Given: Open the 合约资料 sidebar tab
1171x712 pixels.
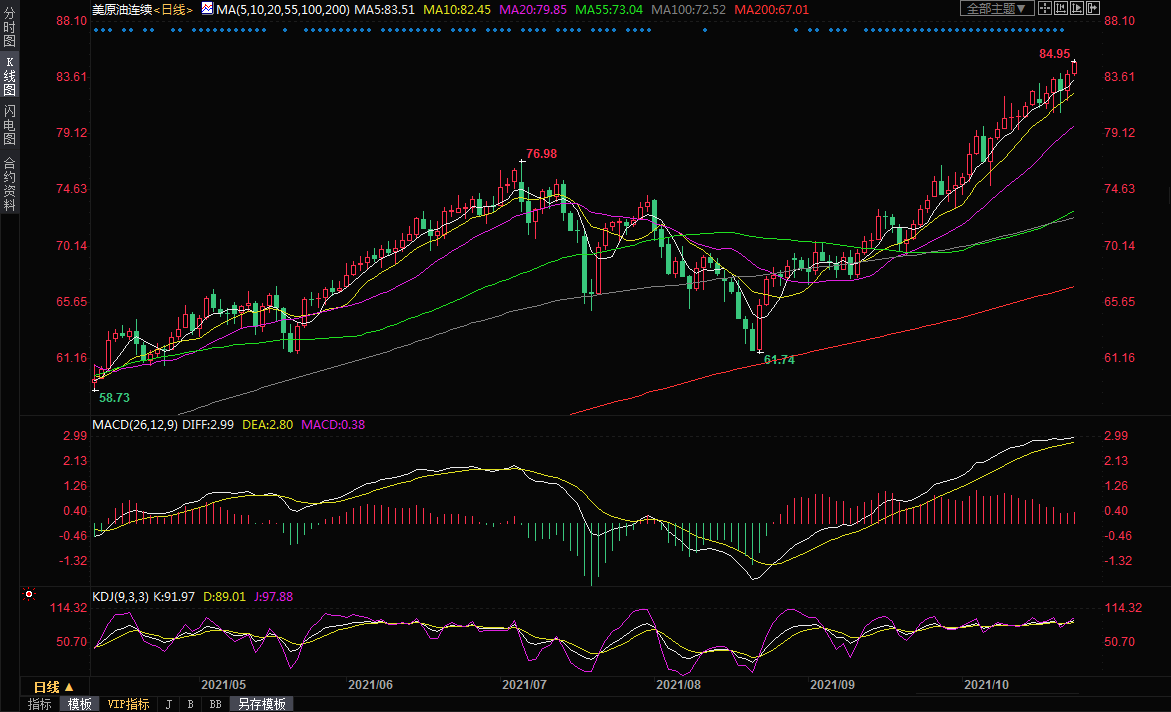Looking at the screenshot, I should click(x=9, y=183).
